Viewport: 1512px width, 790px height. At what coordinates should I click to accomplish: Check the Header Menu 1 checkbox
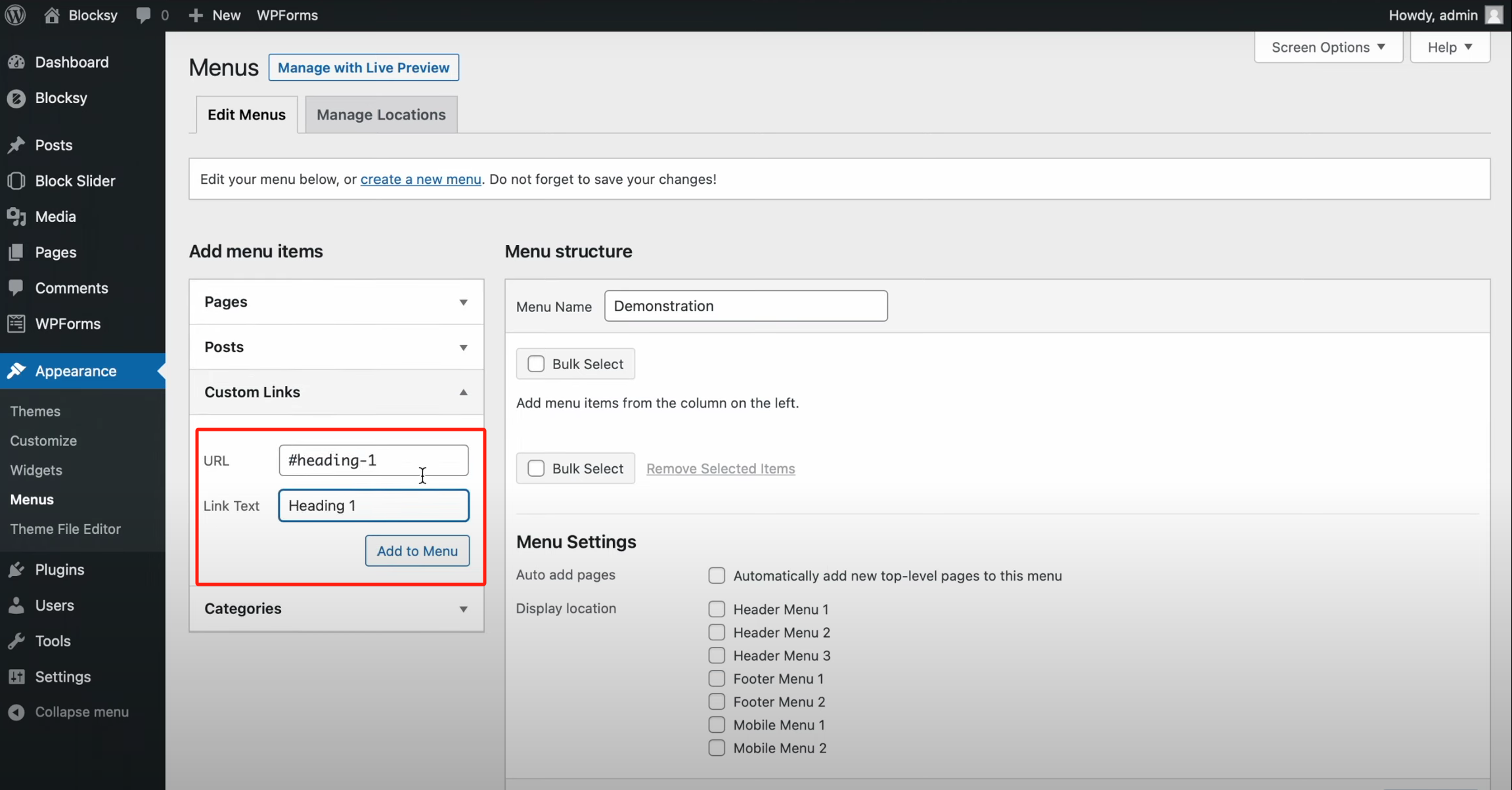coord(717,609)
